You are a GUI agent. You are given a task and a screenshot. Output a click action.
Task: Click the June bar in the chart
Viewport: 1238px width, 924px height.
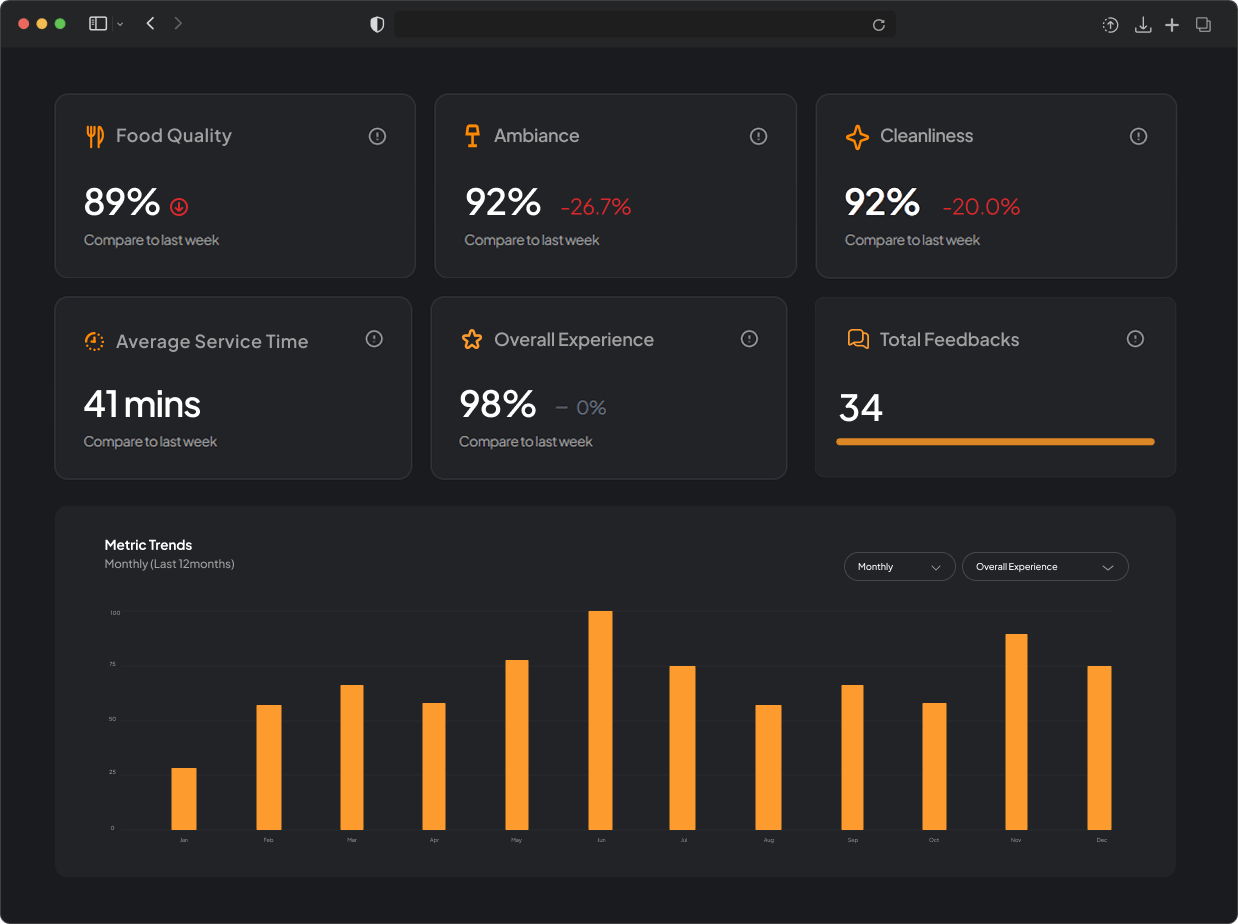coord(600,720)
